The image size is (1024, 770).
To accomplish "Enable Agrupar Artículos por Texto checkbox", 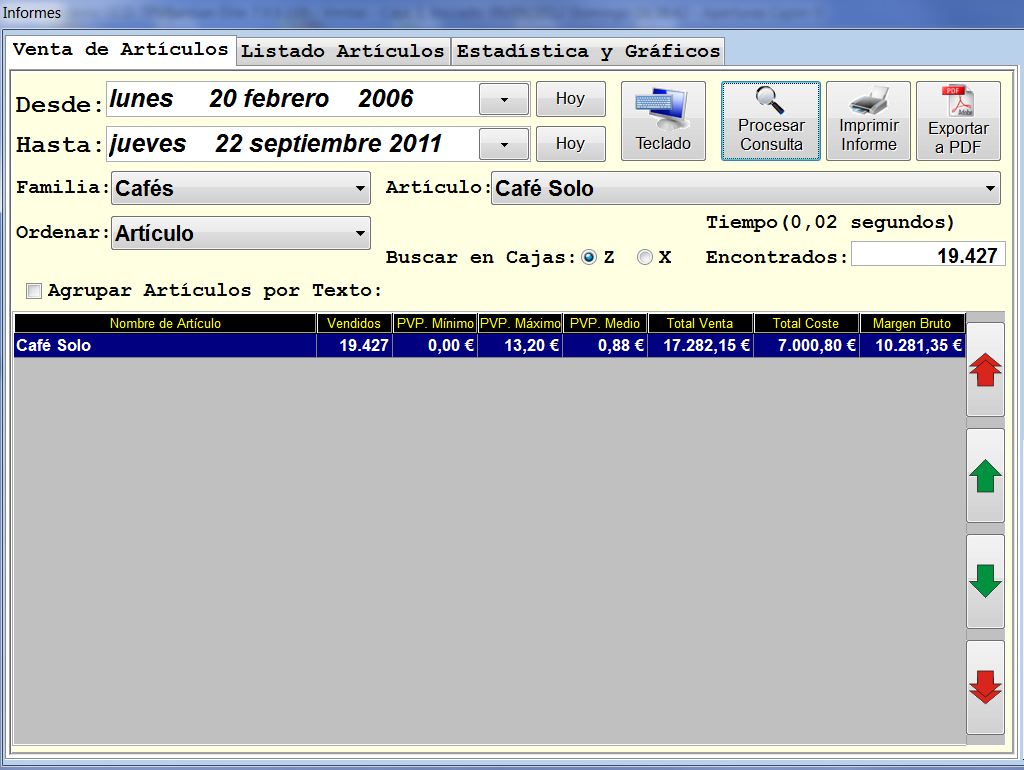I will tap(34, 291).
